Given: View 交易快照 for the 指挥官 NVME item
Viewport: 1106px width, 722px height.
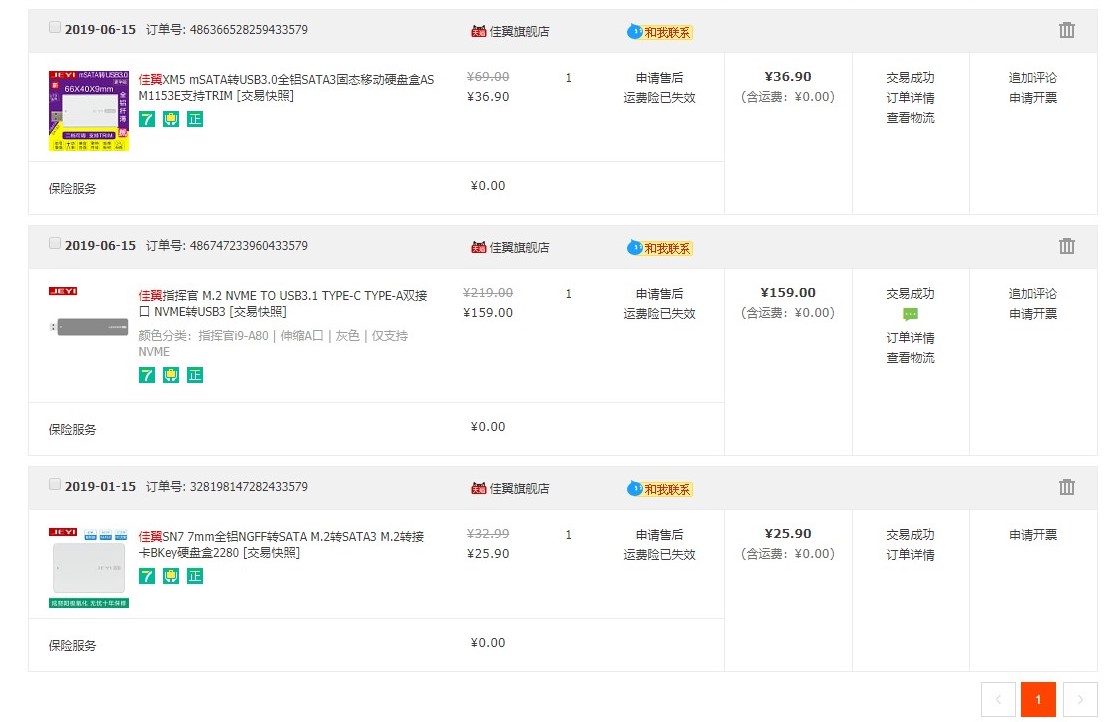Looking at the screenshot, I should point(258,312).
